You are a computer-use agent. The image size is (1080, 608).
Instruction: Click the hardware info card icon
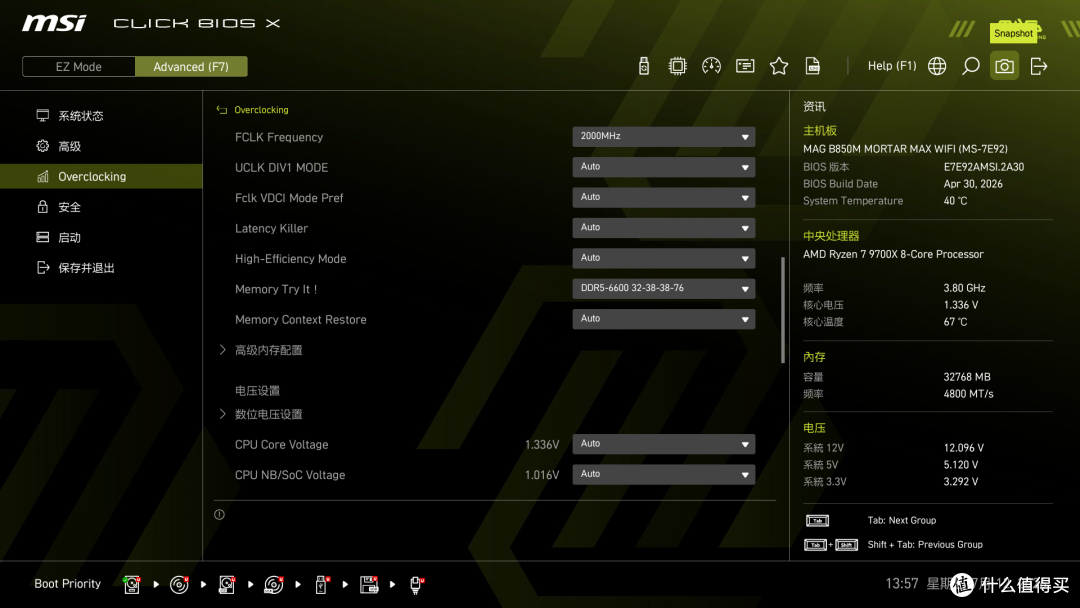745,66
